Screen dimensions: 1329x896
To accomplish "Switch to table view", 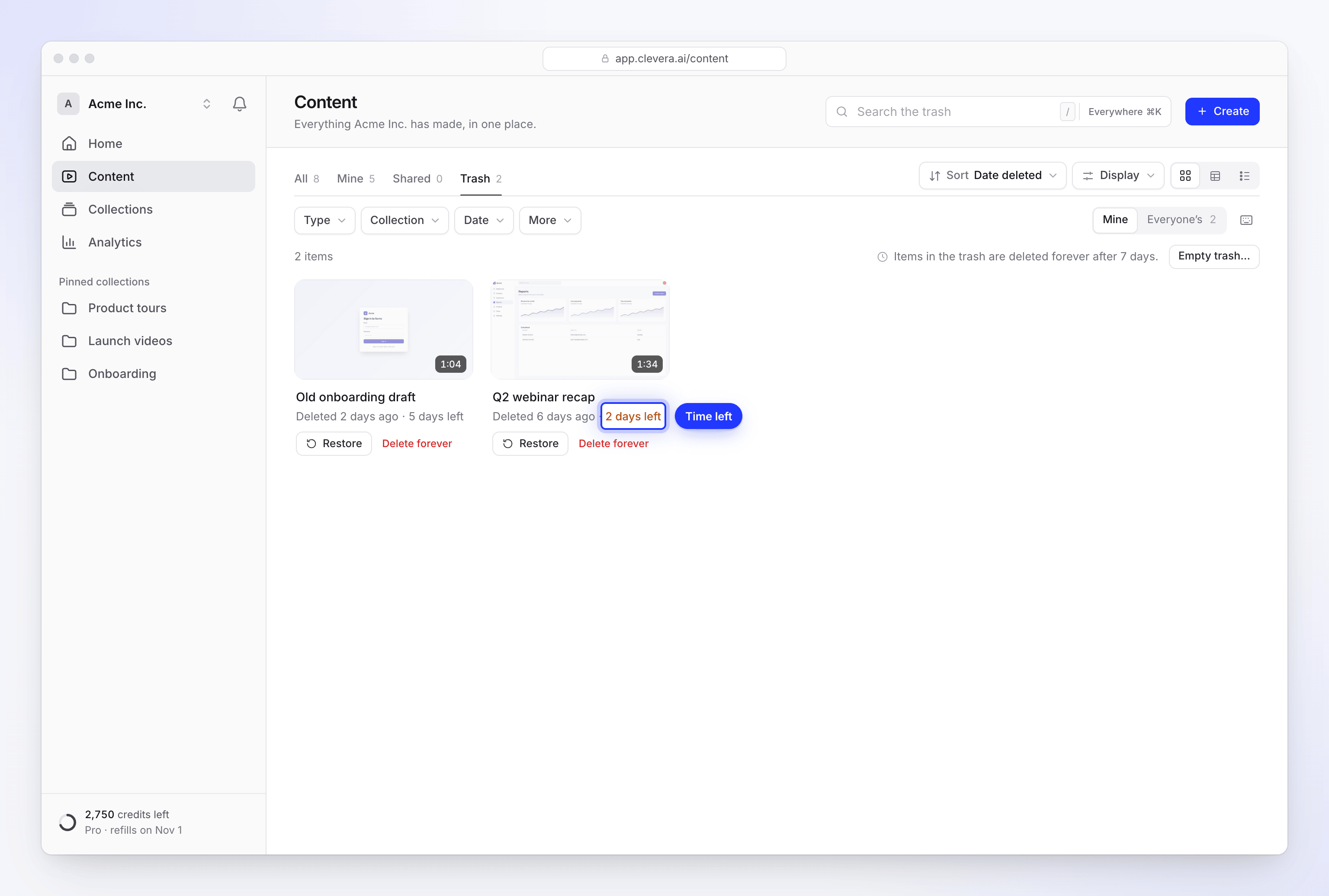I will (x=1215, y=176).
